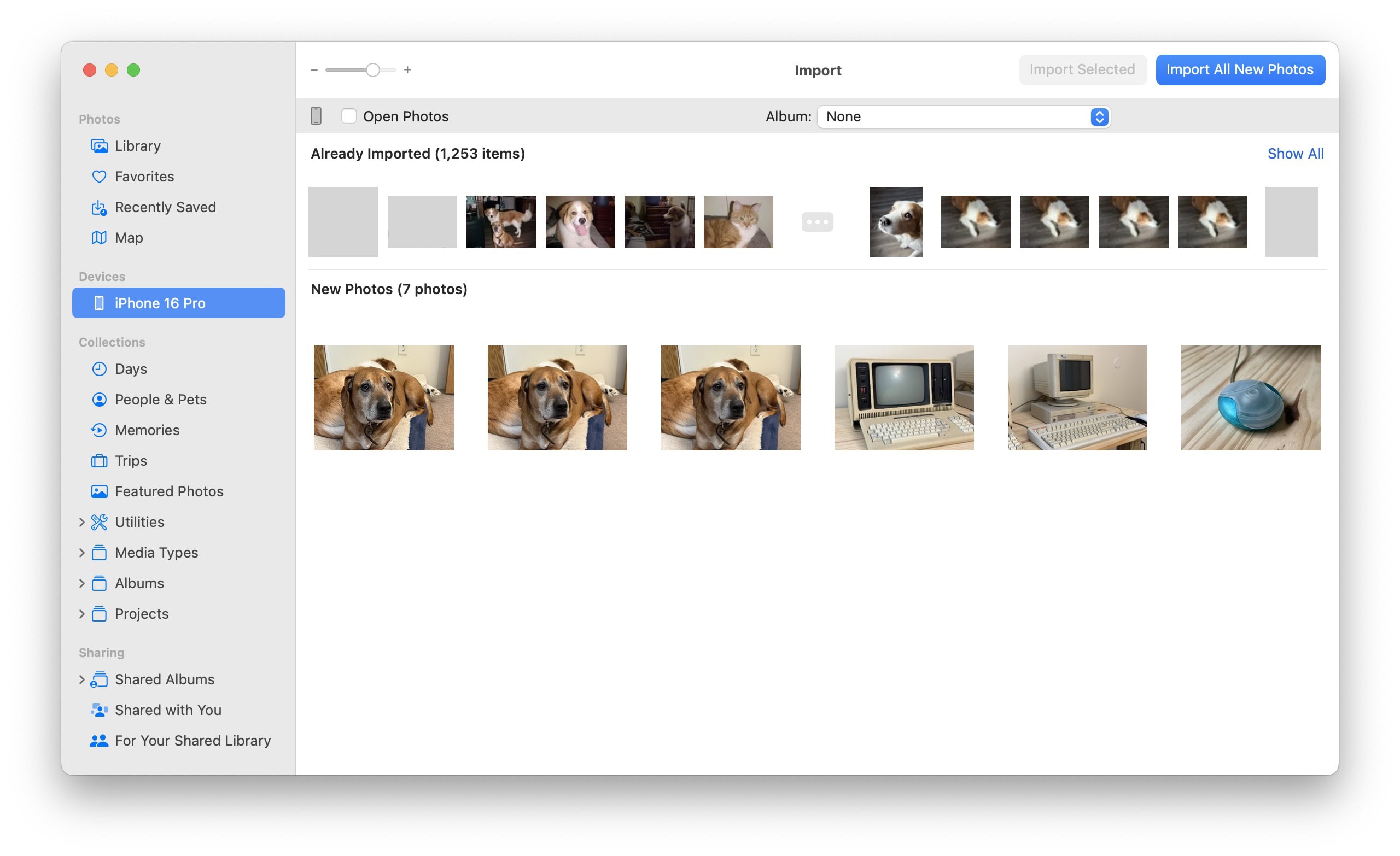Enable the Open Photos checkbox
This screenshot has width=1400, height=856.
pos(348,116)
